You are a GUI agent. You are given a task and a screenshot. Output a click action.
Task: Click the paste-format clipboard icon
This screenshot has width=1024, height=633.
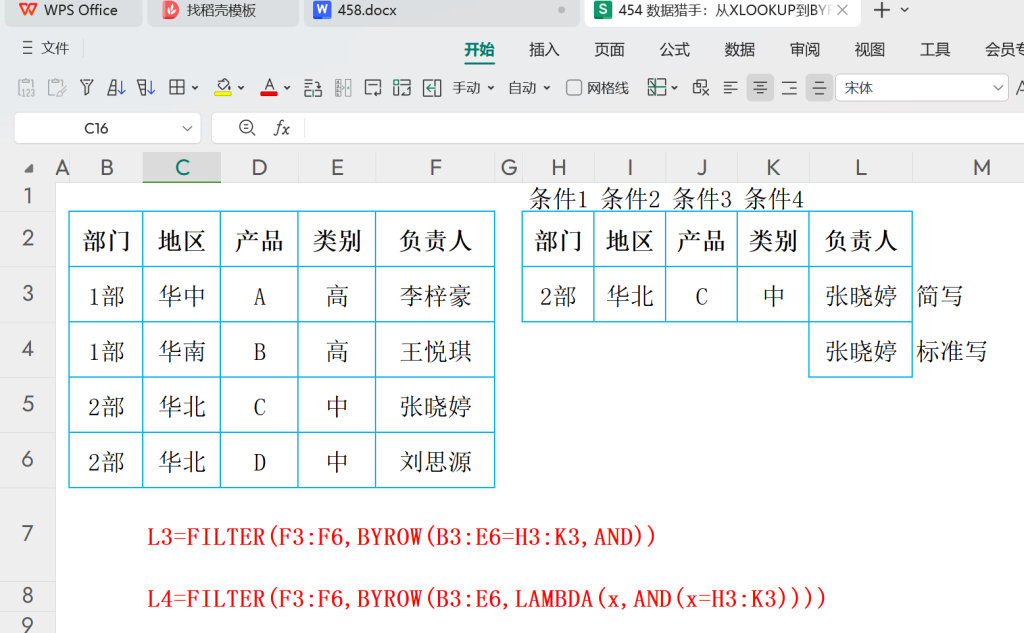pos(57,88)
